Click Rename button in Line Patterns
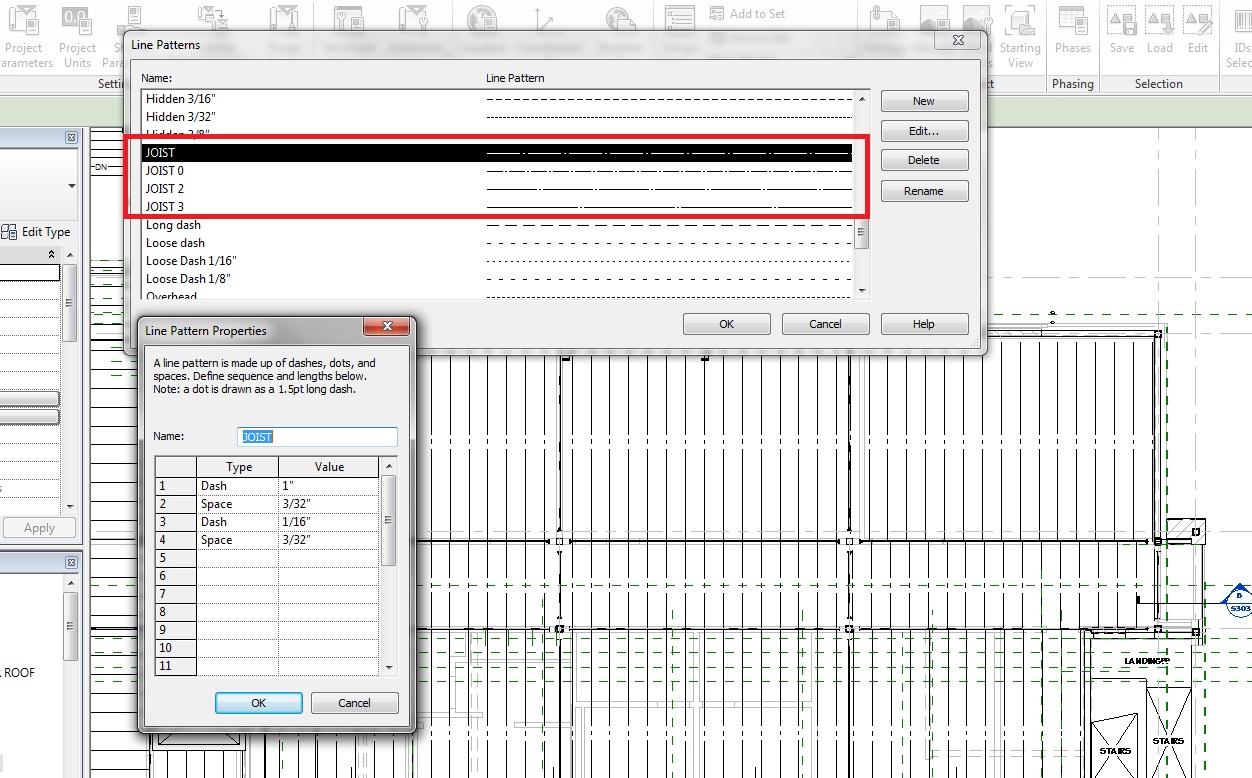 tap(924, 191)
